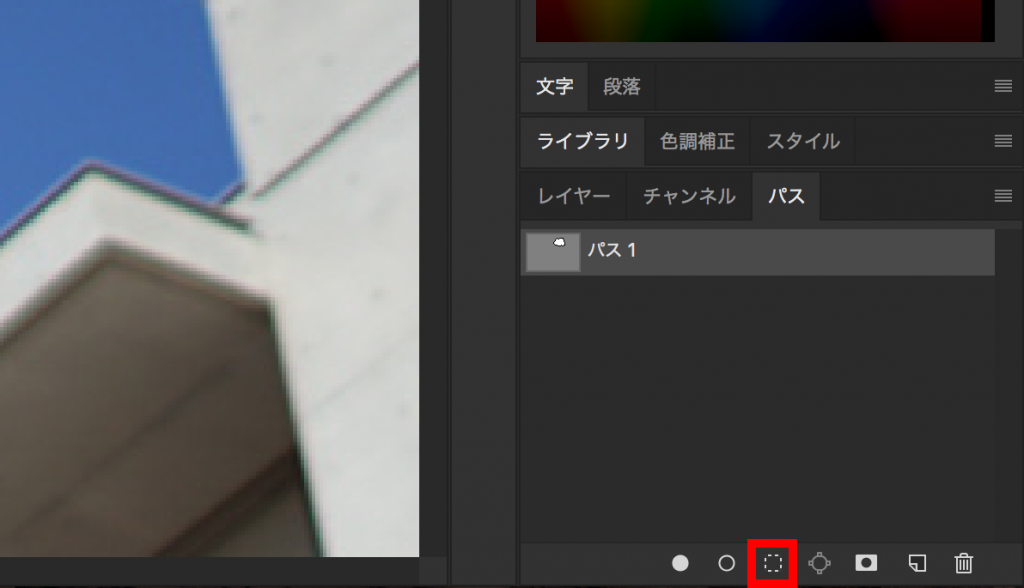Make work path from selection
Viewport: 1024px width, 588px height.
click(819, 563)
